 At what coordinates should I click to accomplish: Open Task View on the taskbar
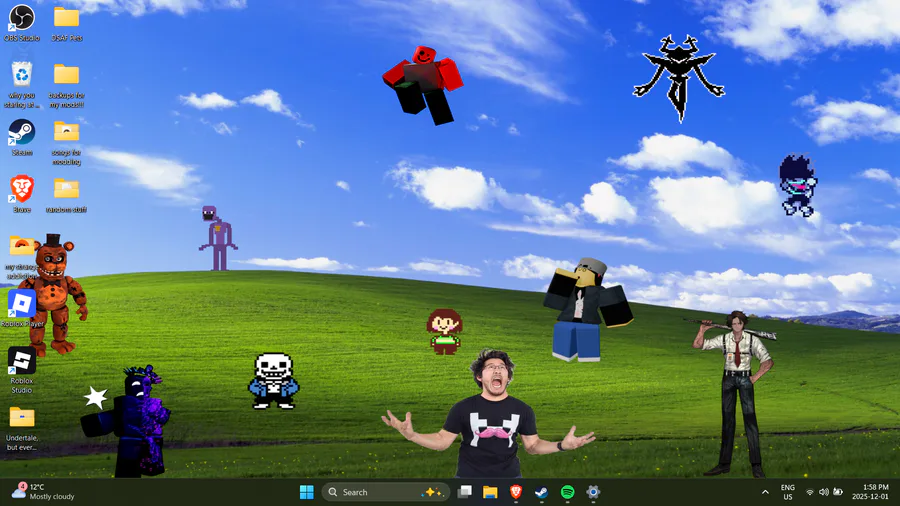464,492
